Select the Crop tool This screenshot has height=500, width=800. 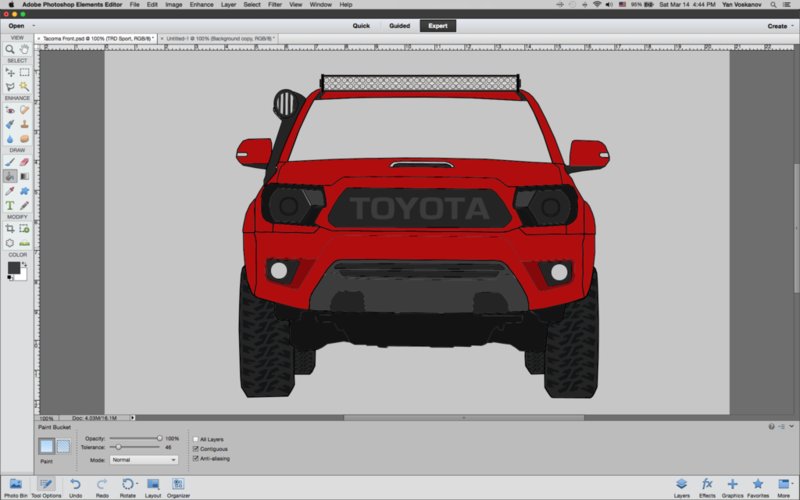tap(10, 229)
